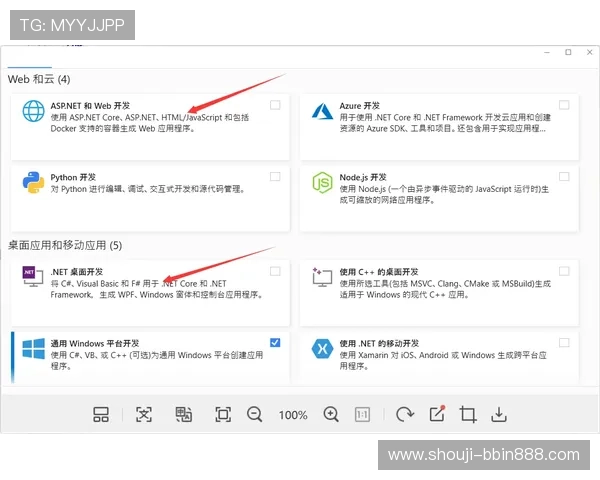This screenshot has height=480, width=600.
Task: Check the Azure 开发 workload checkbox
Action: click(564, 105)
